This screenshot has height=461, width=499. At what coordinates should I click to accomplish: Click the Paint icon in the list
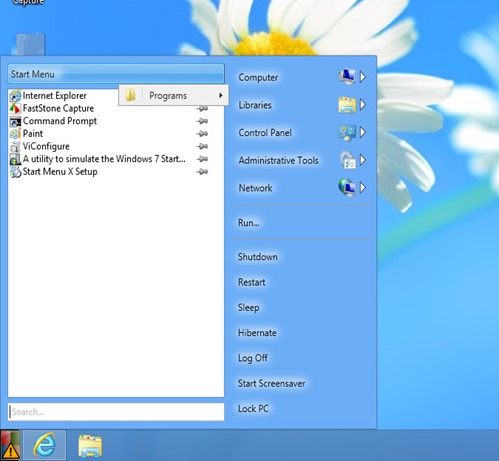(15, 134)
